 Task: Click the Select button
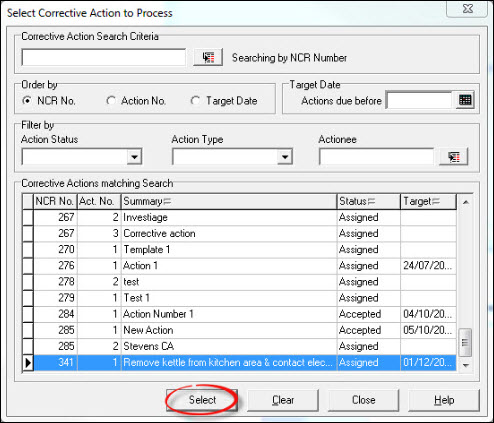click(x=202, y=400)
